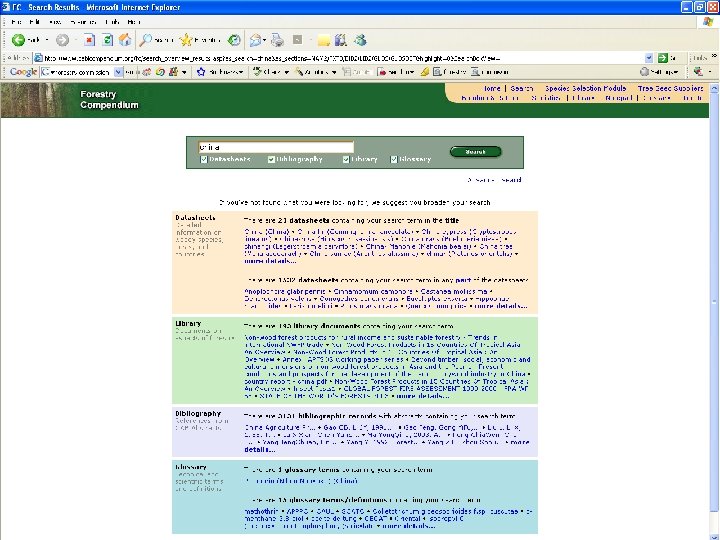This screenshot has height=540, width=720.
Task: Click the Advanced Search link
Action: pyautogui.click(x=494, y=180)
